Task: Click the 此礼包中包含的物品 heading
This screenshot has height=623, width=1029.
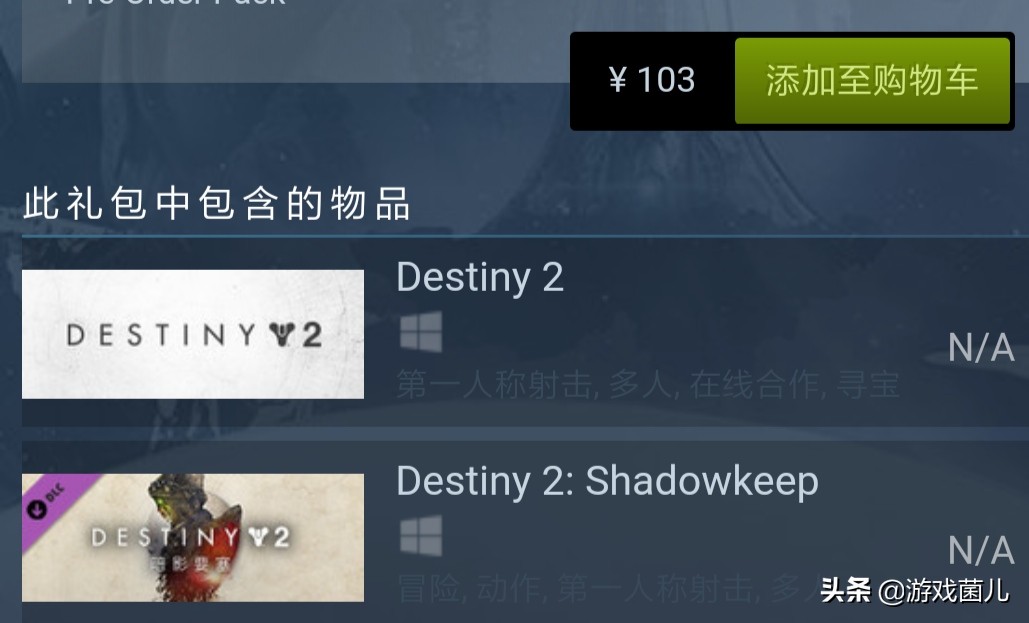Action: [x=217, y=203]
